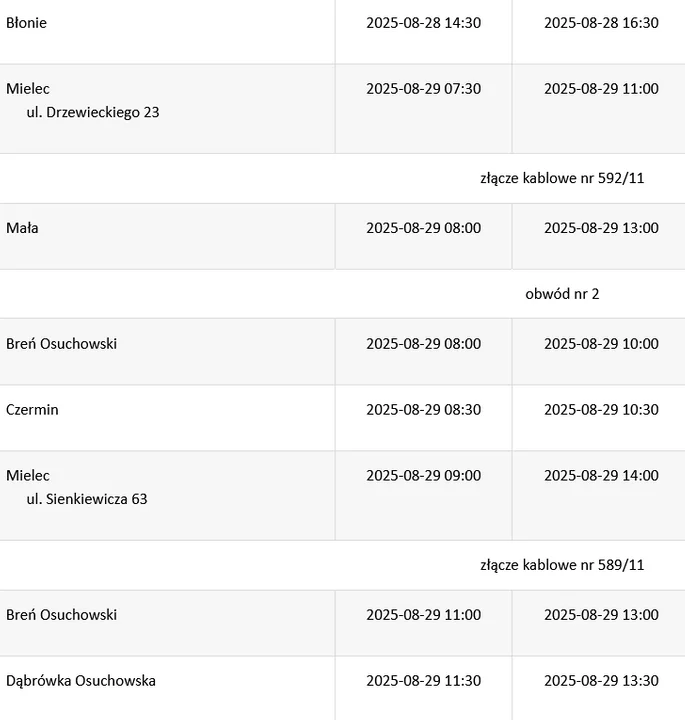685x720 pixels.
Task: Click start time 2025-08-29 08:30
Action: pos(423,410)
